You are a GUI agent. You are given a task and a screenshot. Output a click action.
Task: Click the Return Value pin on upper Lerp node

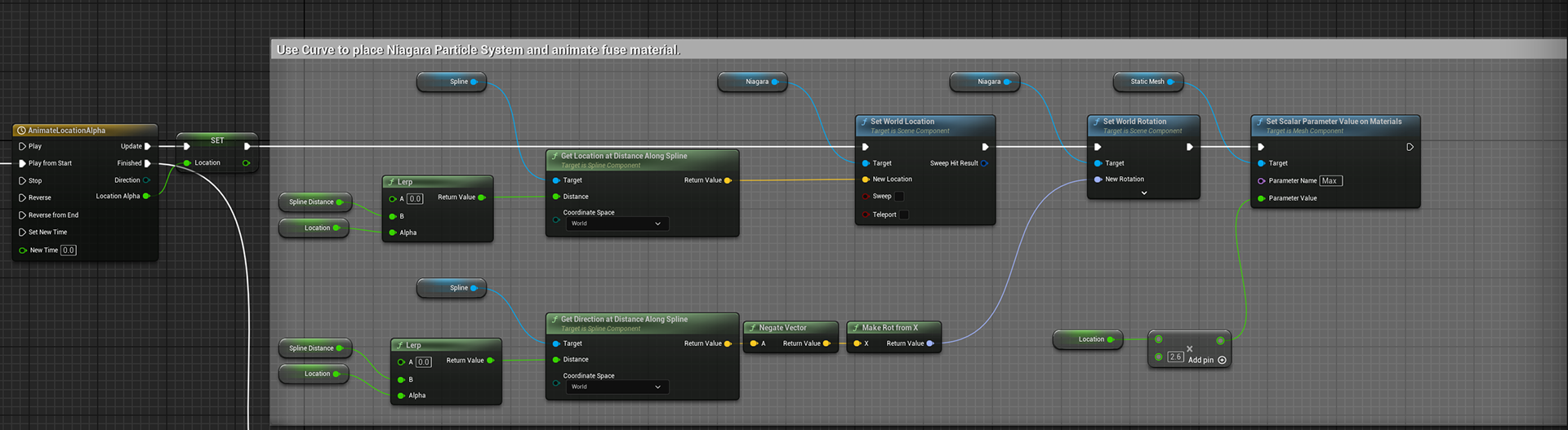[482, 197]
